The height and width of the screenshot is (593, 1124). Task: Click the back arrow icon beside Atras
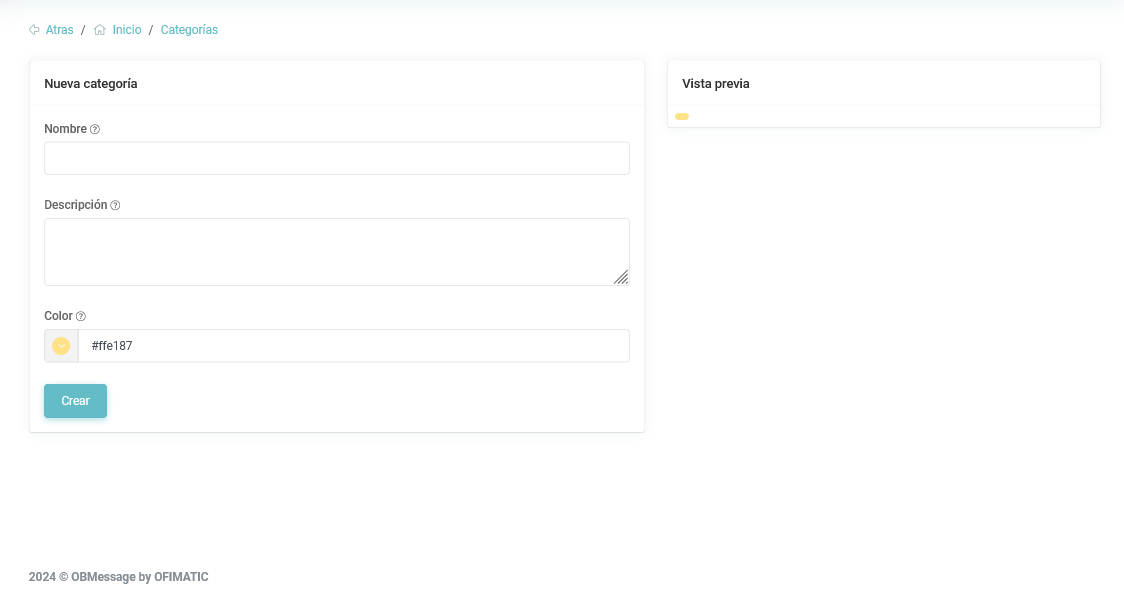point(34,30)
